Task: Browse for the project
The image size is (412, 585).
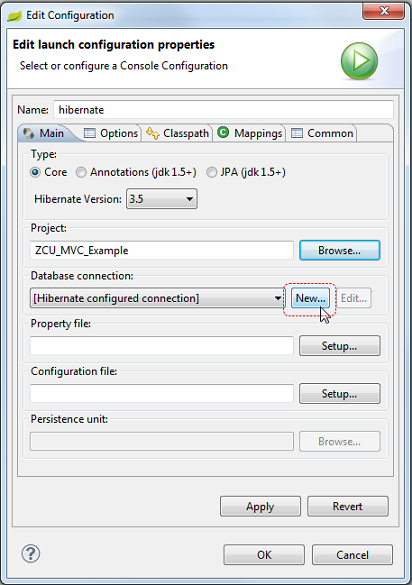Action: point(340,250)
